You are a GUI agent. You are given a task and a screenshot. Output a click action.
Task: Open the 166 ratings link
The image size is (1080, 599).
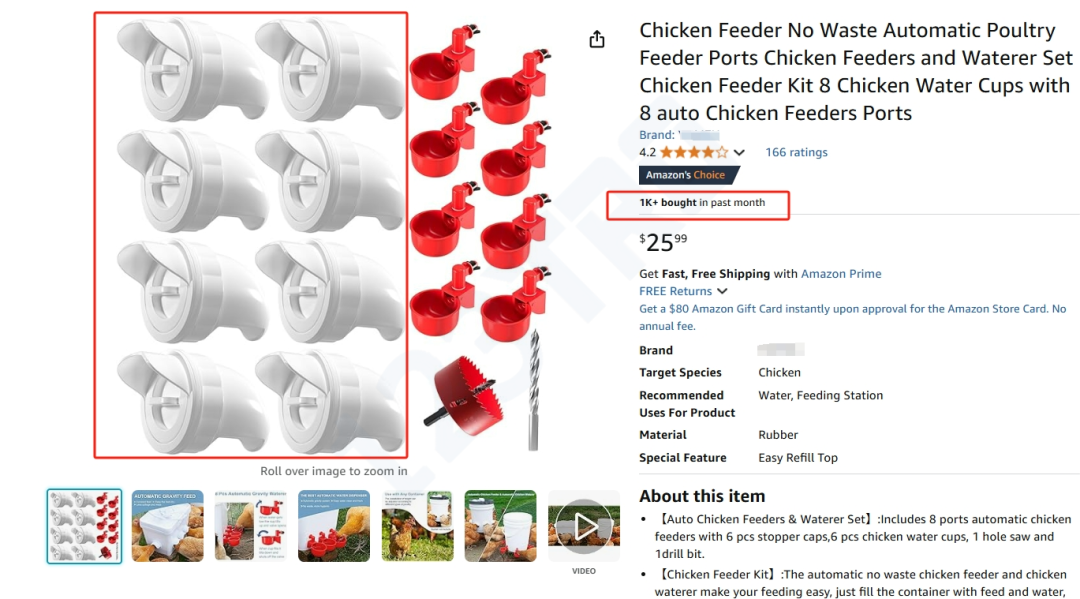796,153
